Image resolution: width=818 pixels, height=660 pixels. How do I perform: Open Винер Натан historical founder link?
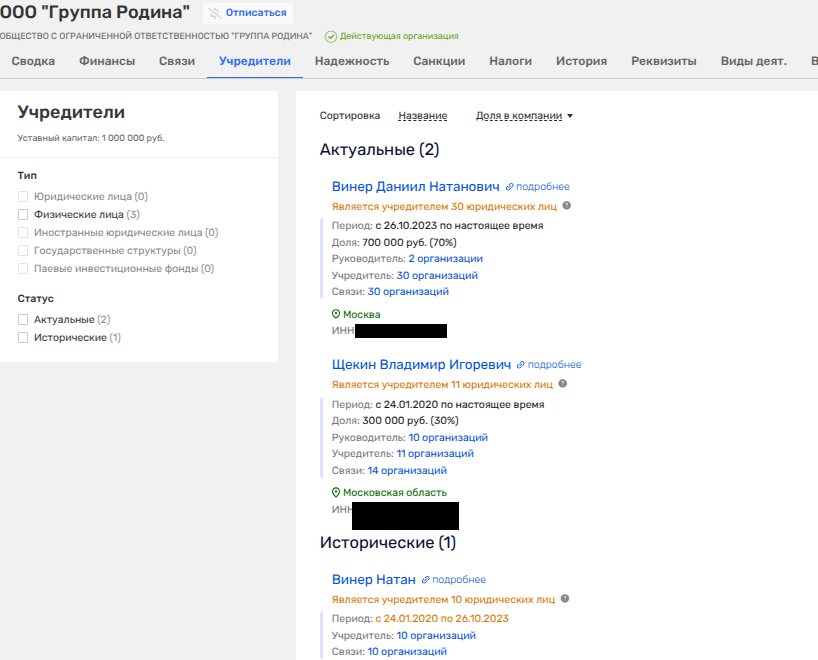click(373, 579)
